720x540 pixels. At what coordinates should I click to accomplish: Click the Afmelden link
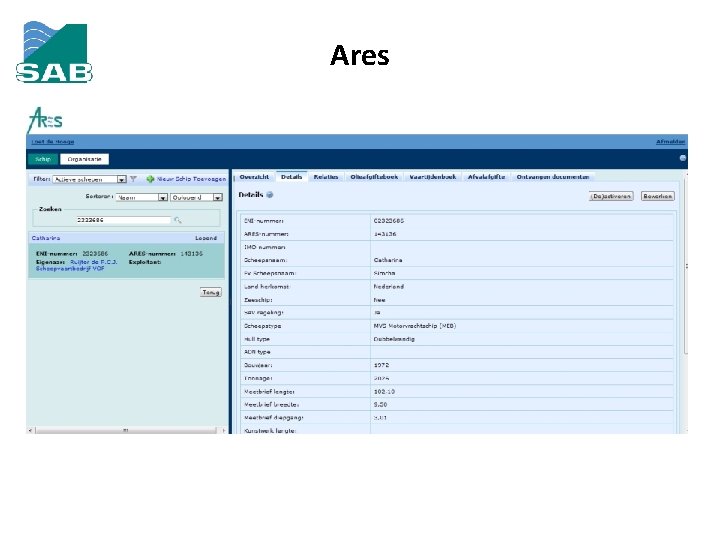(670, 142)
